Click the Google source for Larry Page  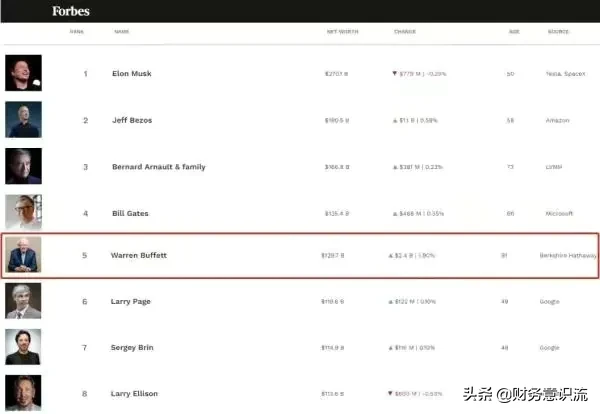(x=549, y=302)
